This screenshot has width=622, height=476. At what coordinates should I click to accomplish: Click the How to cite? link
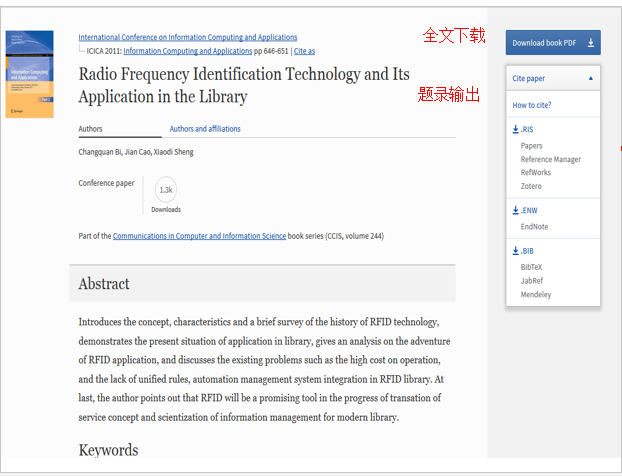(532, 105)
